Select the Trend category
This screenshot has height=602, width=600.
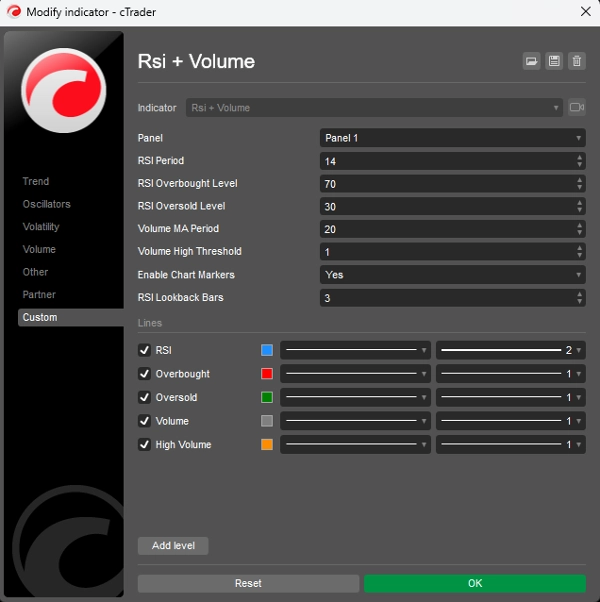36,181
